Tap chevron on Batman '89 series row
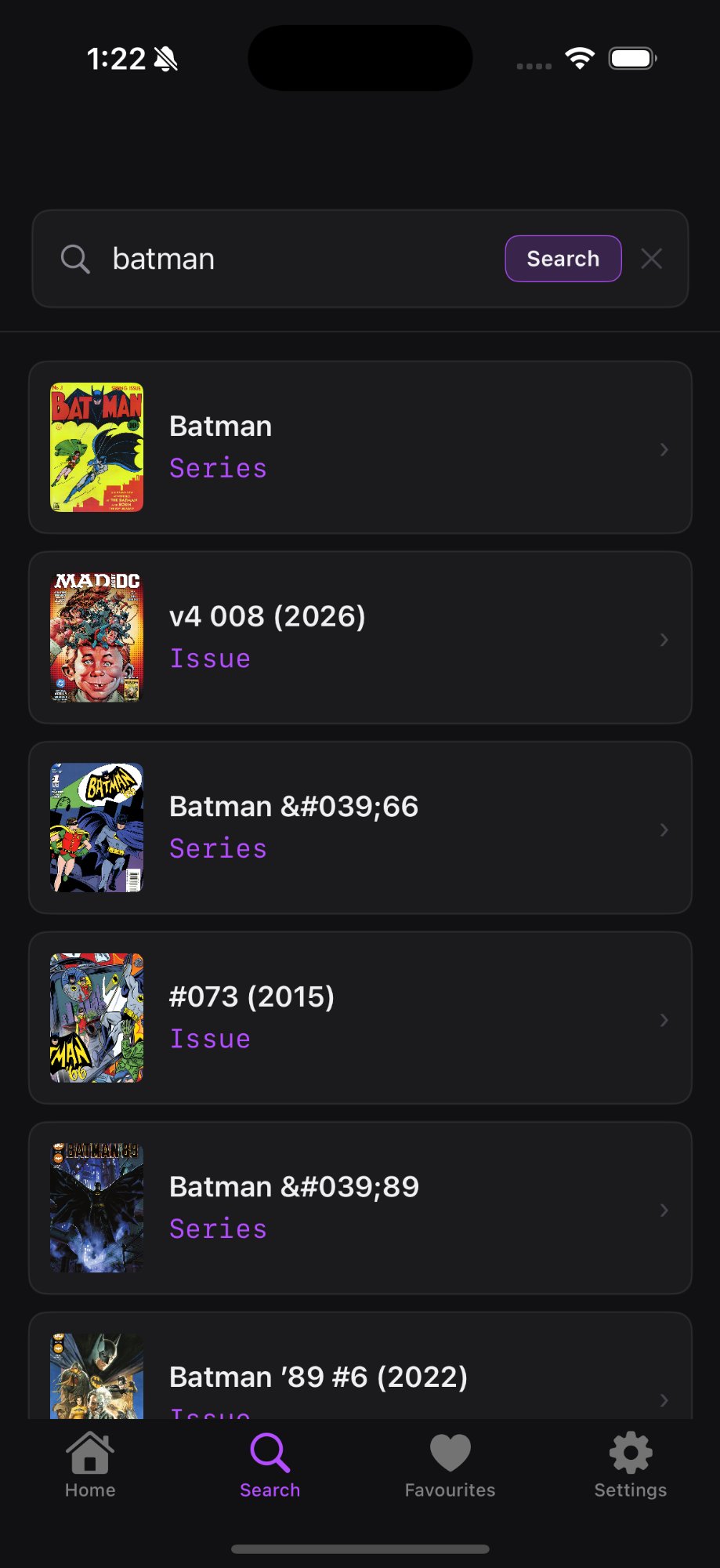The width and height of the screenshot is (720, 1568). pyautogui.click(x=664, y=1210)
